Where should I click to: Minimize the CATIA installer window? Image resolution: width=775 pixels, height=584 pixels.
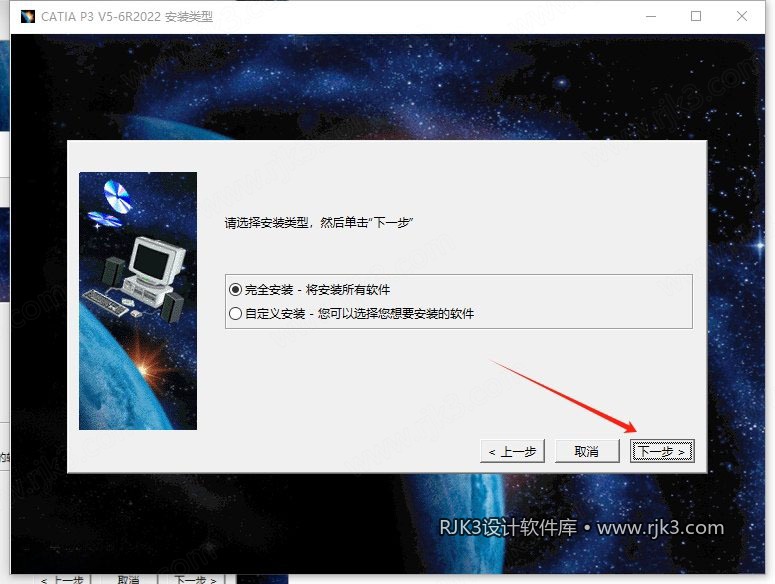coord(651,16)
